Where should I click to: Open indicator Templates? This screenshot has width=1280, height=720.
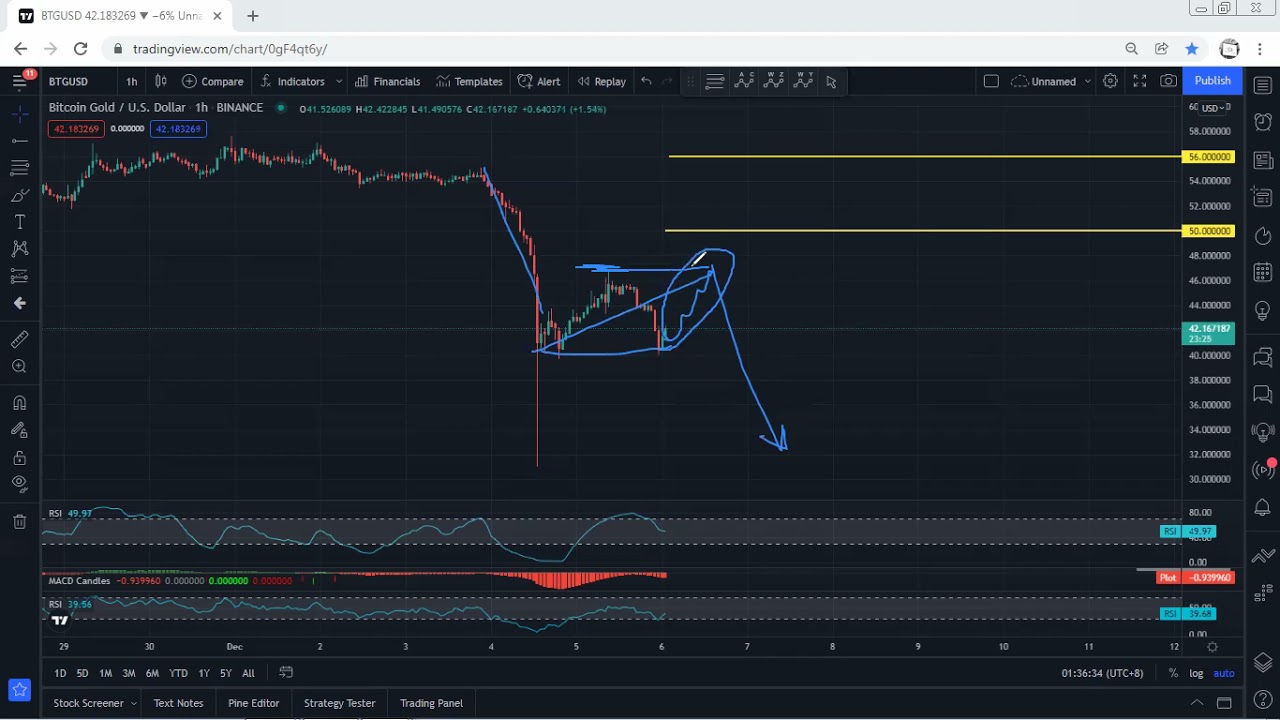click(x=469, y=81)
